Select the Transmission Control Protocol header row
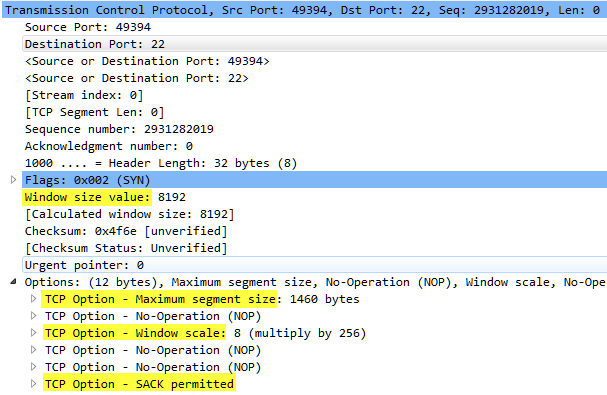The height and width of the screenshot is (395, 607). coord(304,10)
